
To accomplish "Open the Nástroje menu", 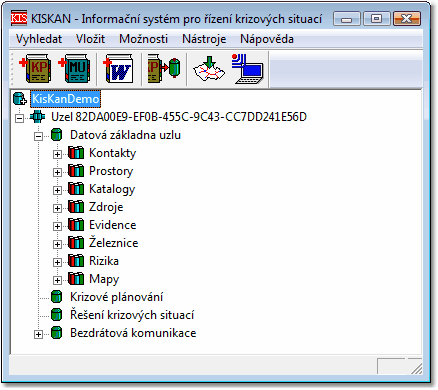I will pyautogui.click(x=204, y=39).
